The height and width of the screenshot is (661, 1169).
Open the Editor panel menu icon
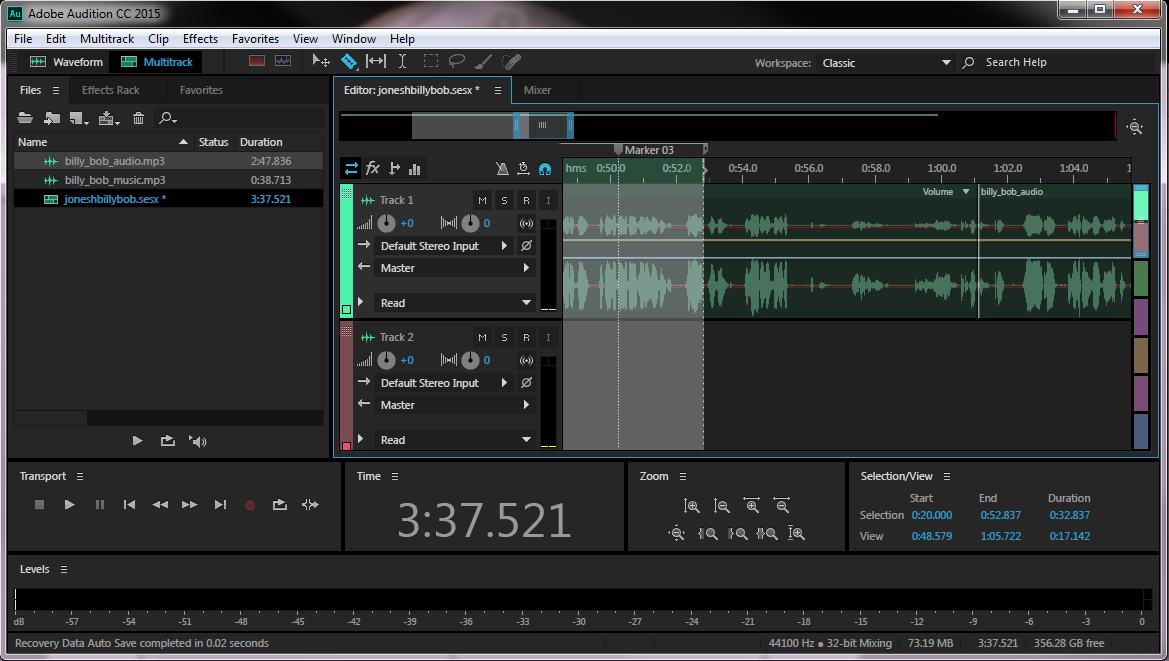[x=497, y=90]
